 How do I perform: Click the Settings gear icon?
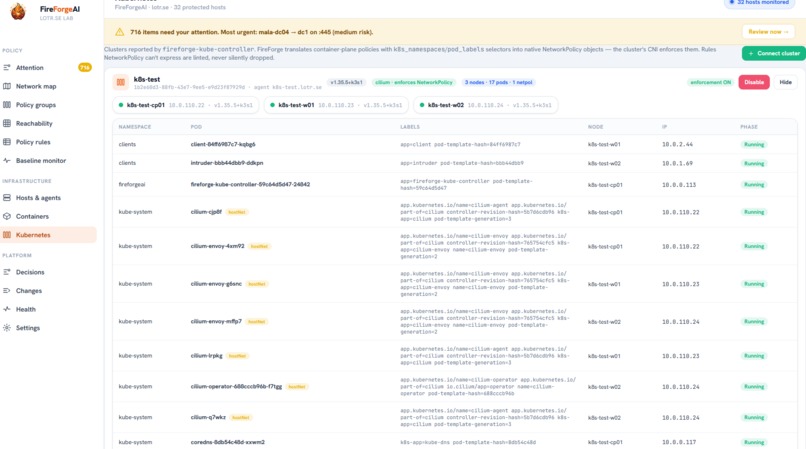(x=7, y=328)
